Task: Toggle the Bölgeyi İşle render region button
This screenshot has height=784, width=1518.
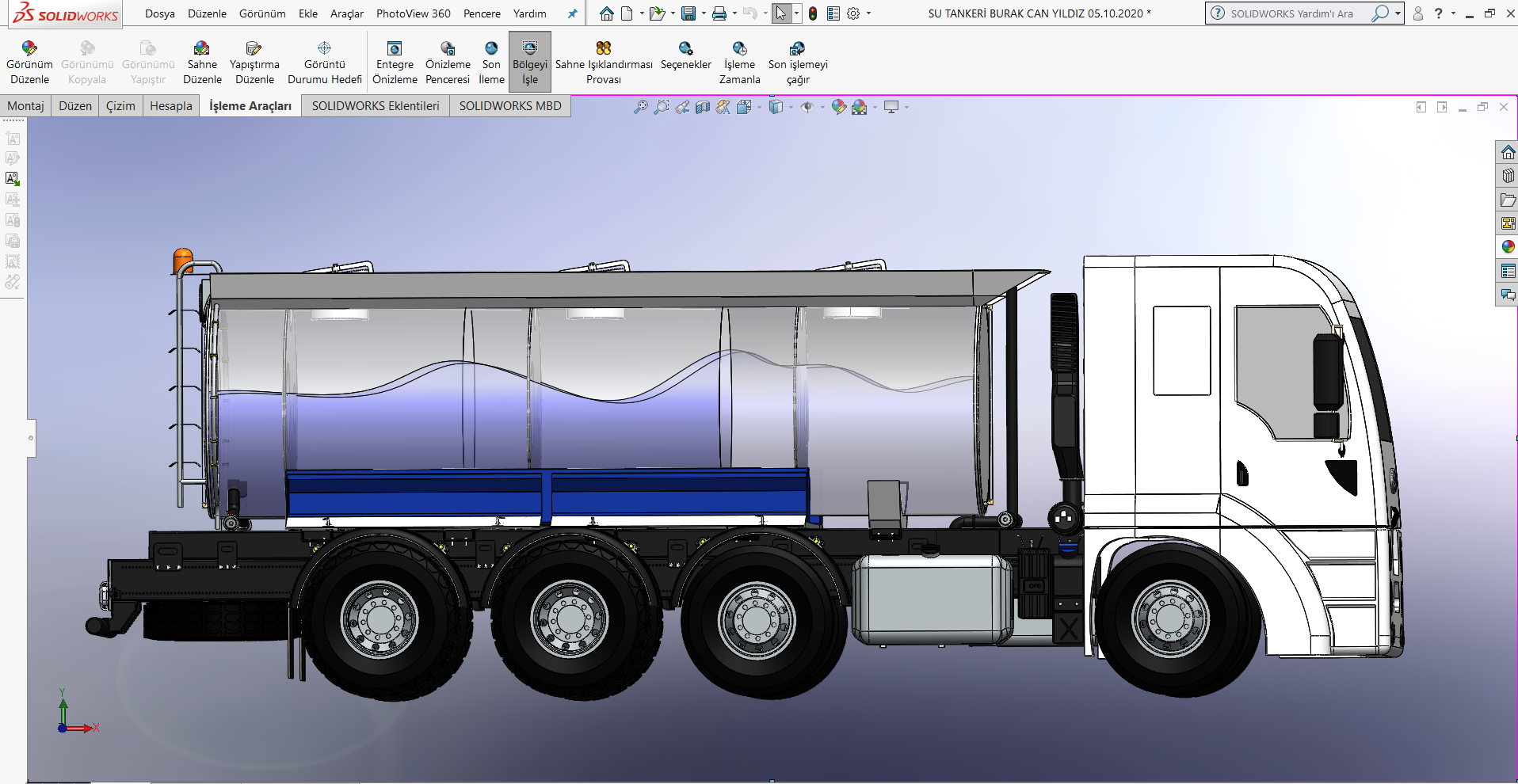Action: point(530,63)
